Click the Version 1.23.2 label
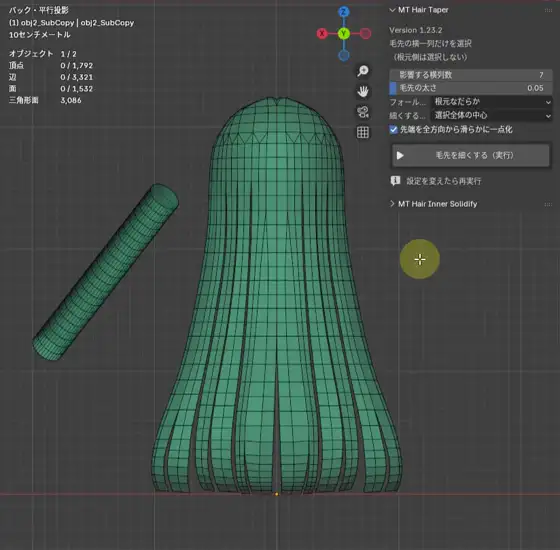 coord(415,30)
